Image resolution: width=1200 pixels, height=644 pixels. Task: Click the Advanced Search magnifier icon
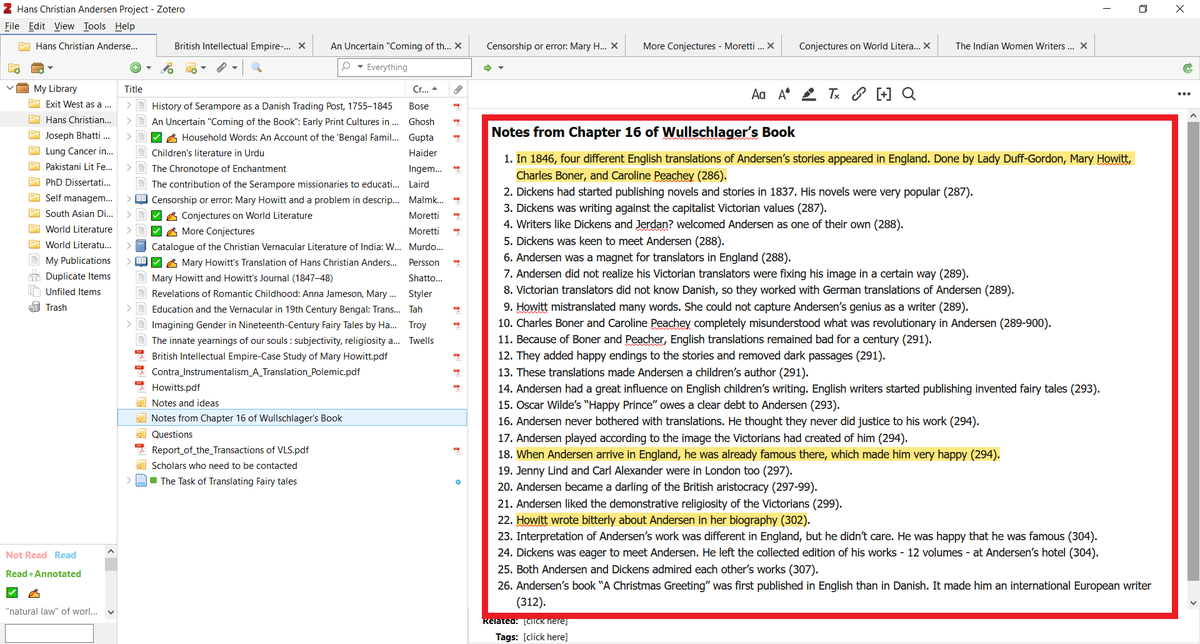tap(256, 67)
